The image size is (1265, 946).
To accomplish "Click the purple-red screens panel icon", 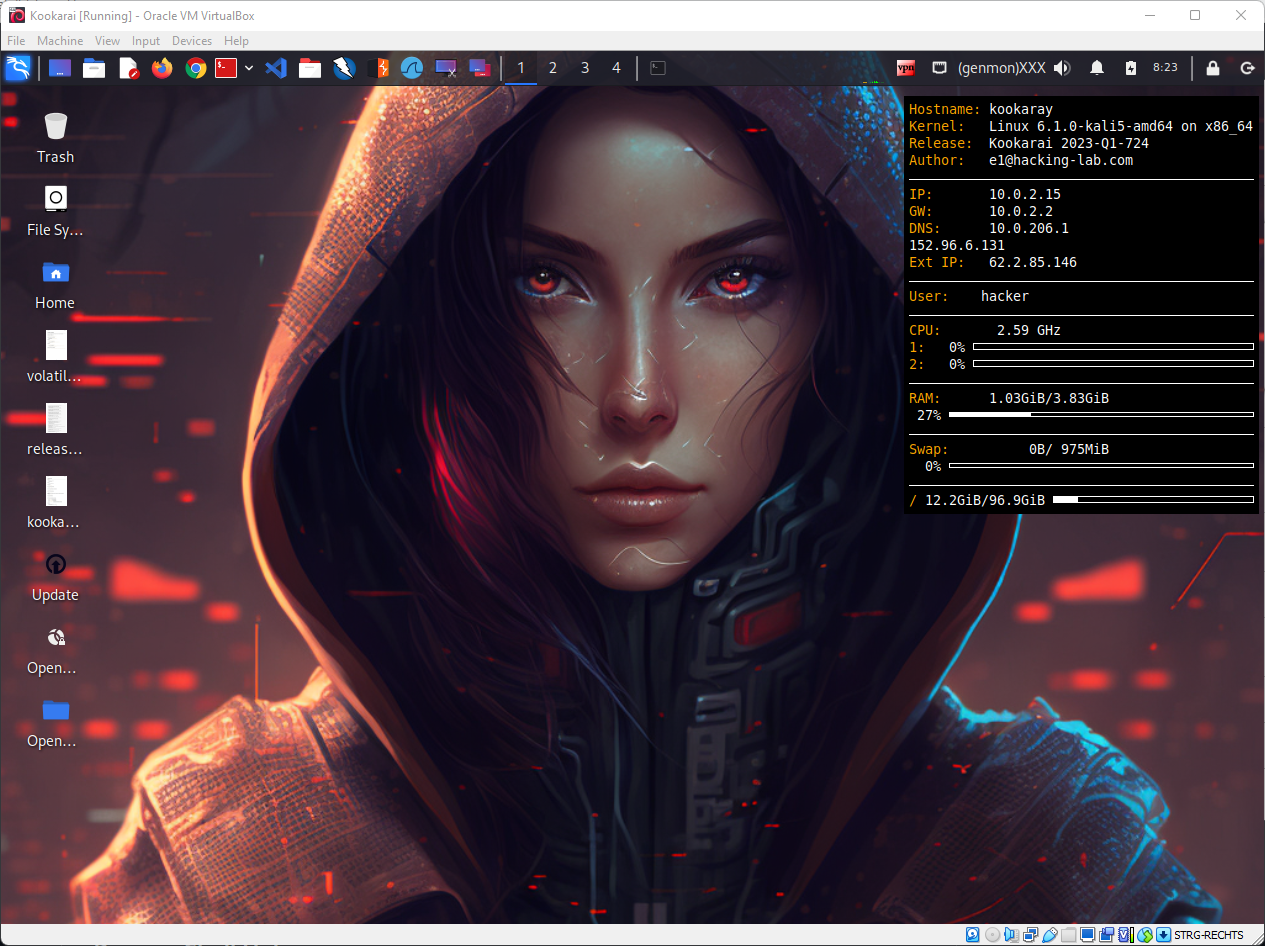I will tap(480, 68).
